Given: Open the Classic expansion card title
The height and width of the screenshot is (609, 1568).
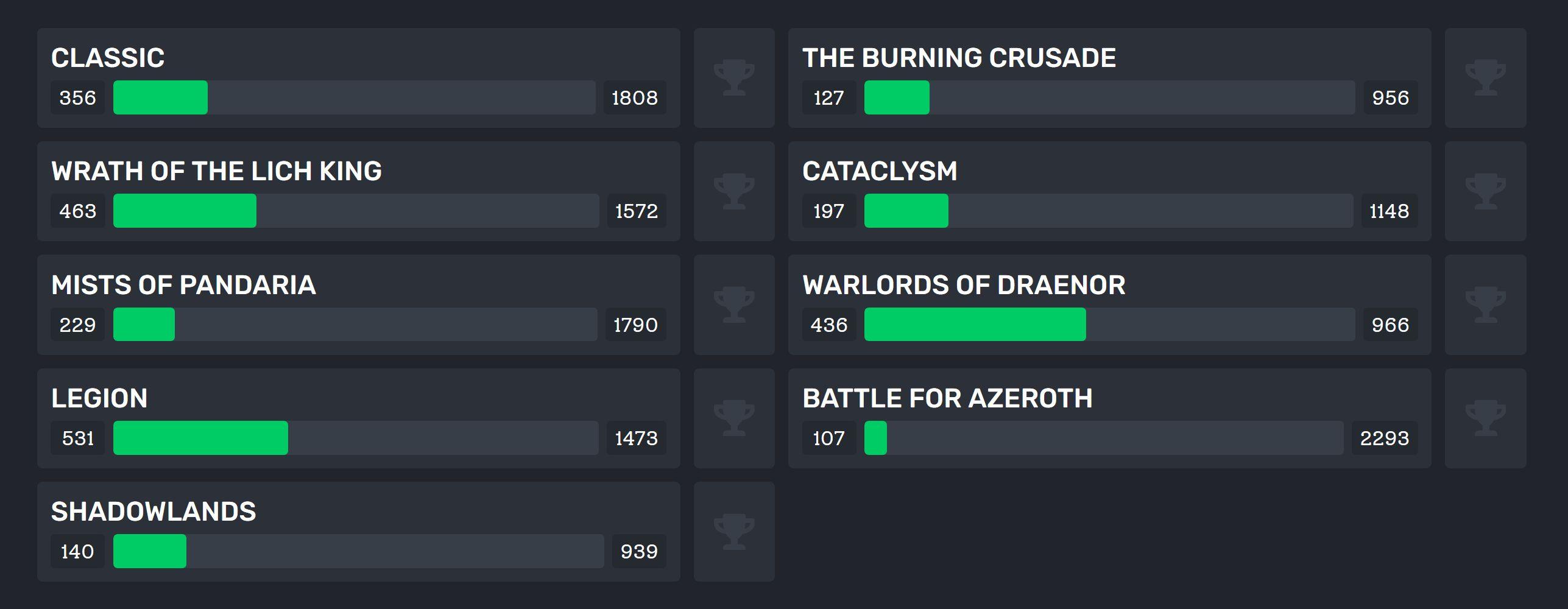Looking at the screenshot, I should (x=108, y=58).
